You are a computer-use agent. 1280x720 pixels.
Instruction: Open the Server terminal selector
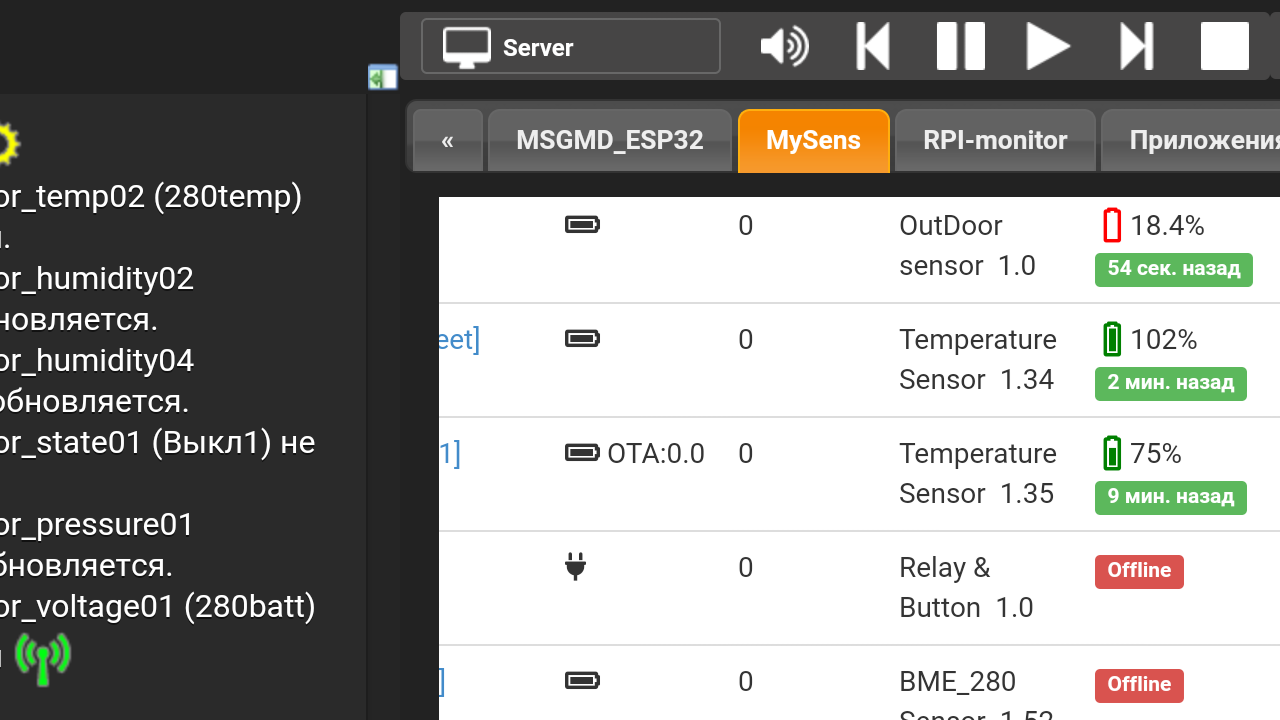(570, 47)
